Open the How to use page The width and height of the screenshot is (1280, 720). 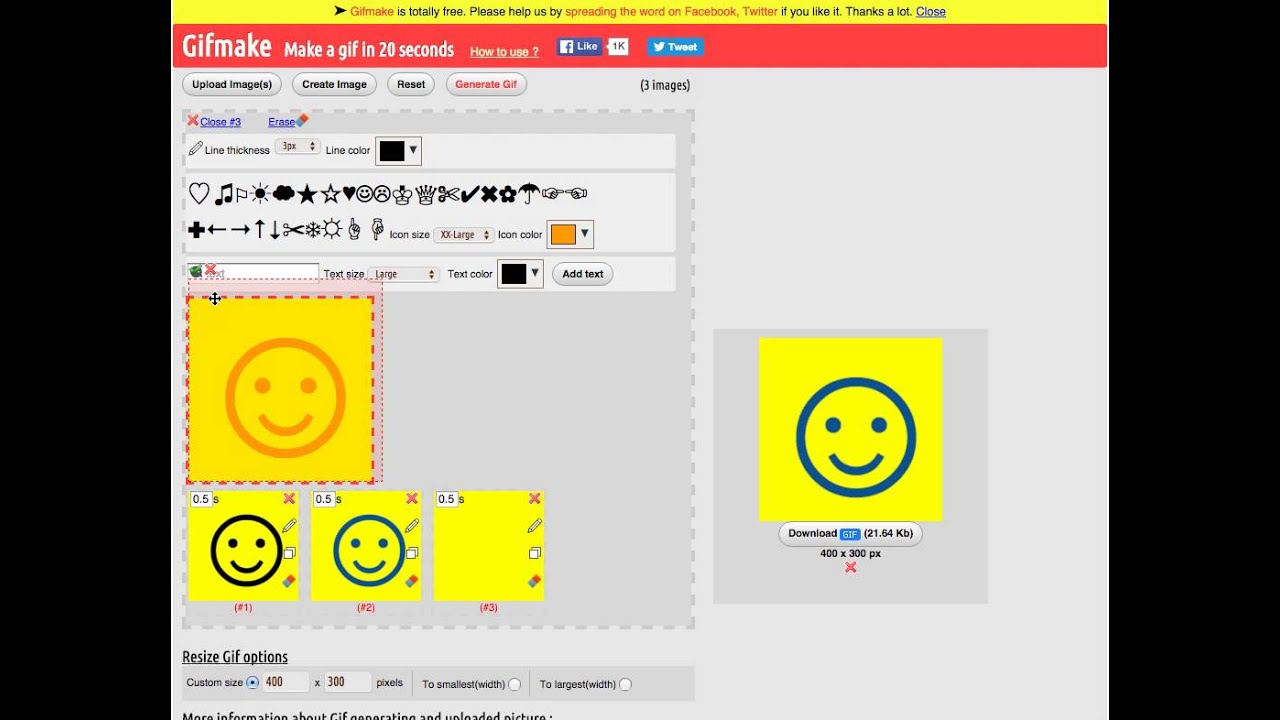point(504,51)
